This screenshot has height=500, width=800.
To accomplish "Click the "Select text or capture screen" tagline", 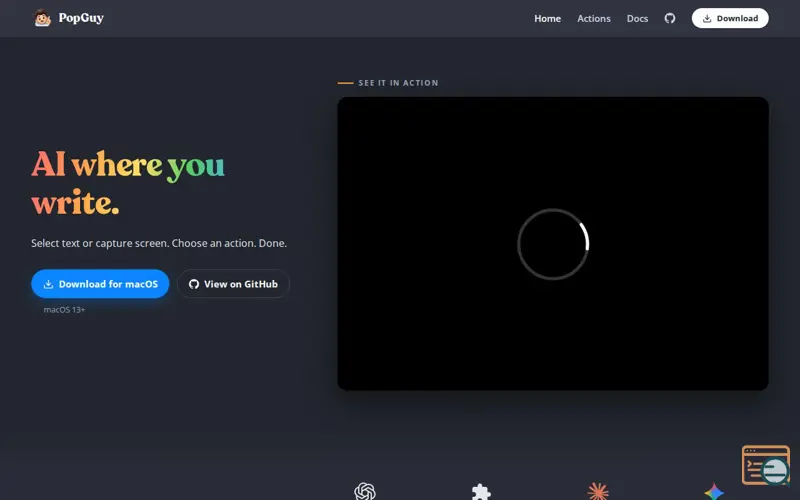I will coord(159,243).
